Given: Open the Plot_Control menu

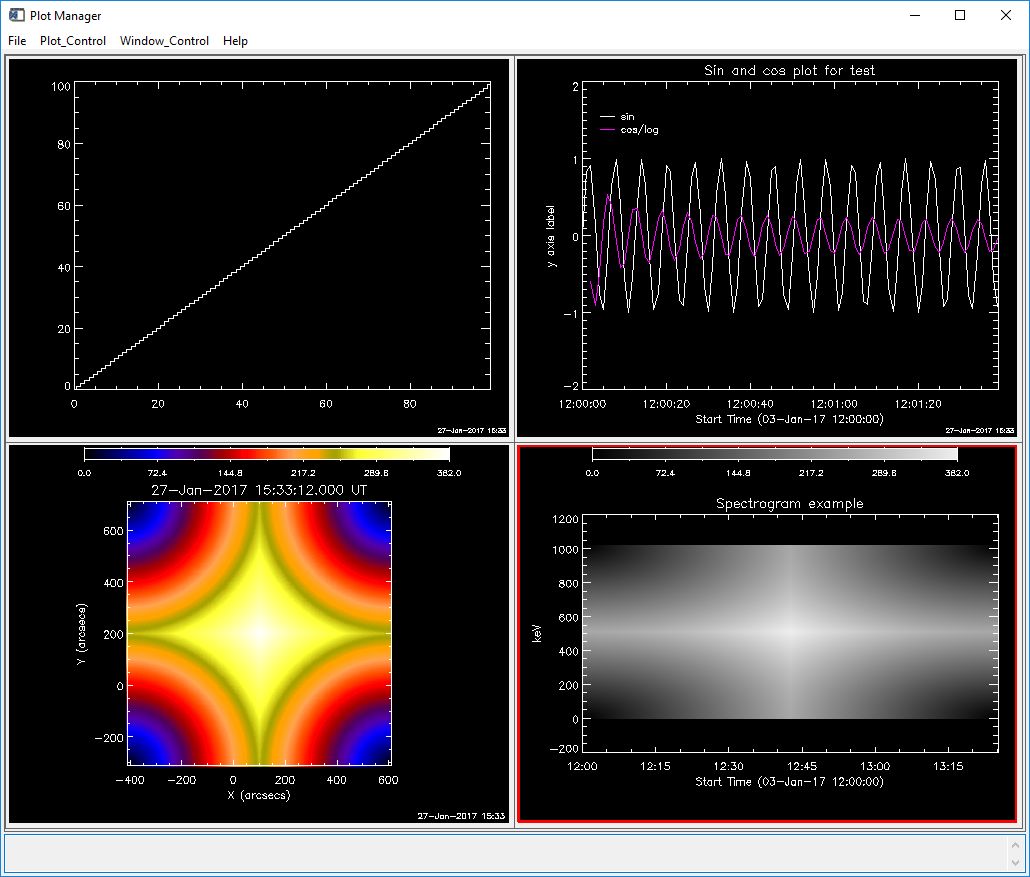Looking at the screenshot, I should (73, 41).
